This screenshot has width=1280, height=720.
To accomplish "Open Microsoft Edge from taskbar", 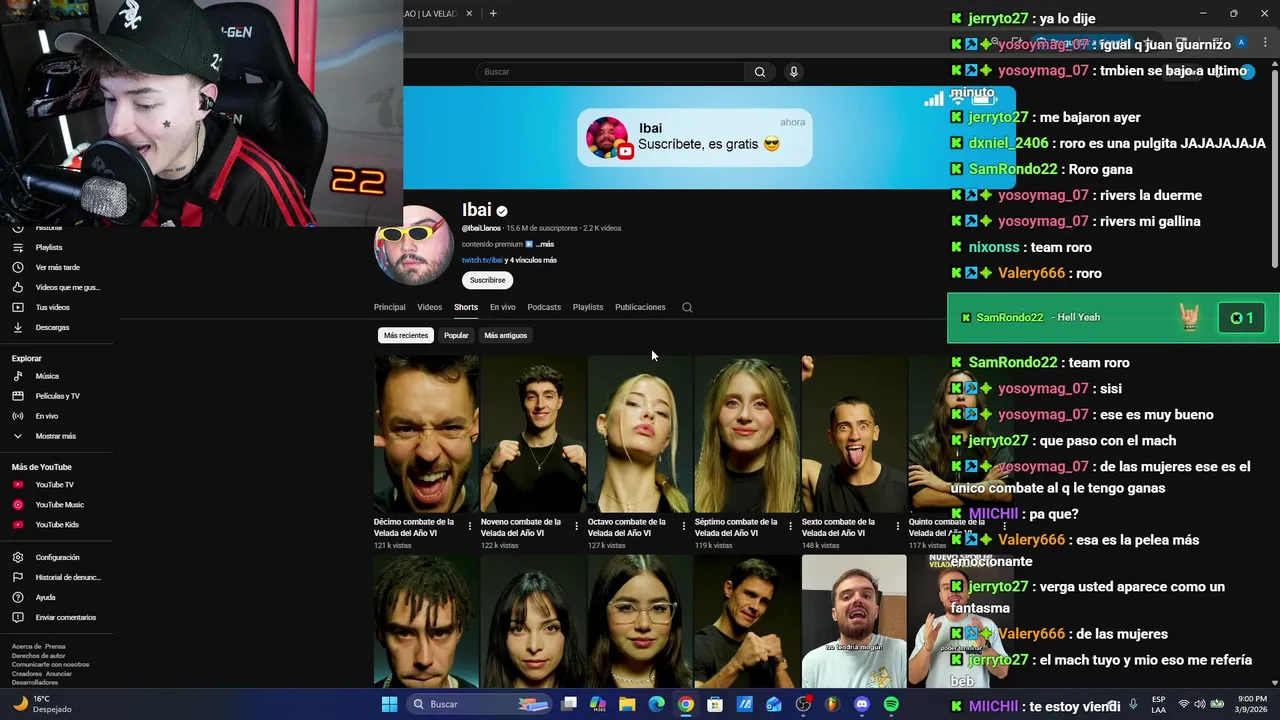I will [x=656, y=704].
